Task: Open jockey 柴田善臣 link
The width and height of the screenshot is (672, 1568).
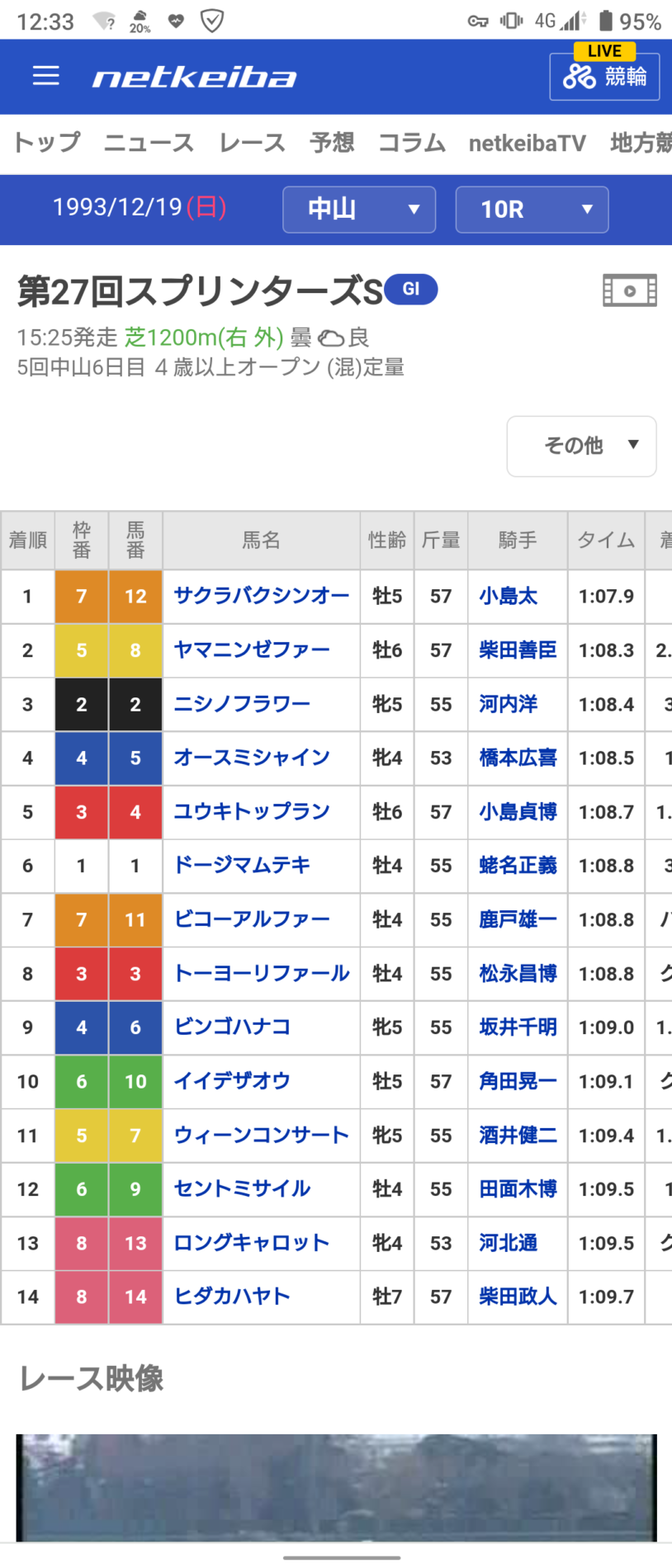Action: tap(518, 650)
